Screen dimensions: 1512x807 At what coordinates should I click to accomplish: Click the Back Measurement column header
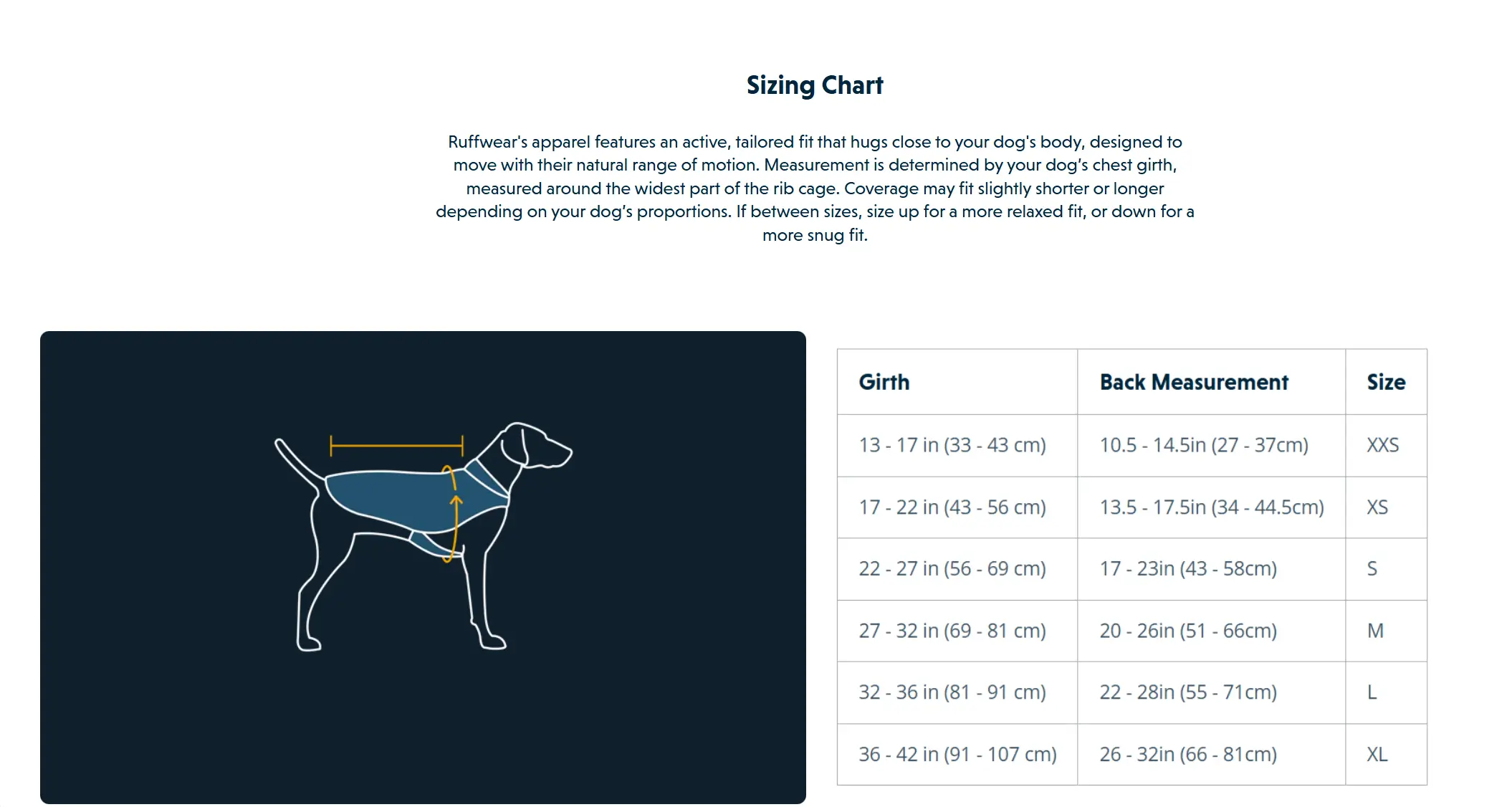tap(1194, 382)
